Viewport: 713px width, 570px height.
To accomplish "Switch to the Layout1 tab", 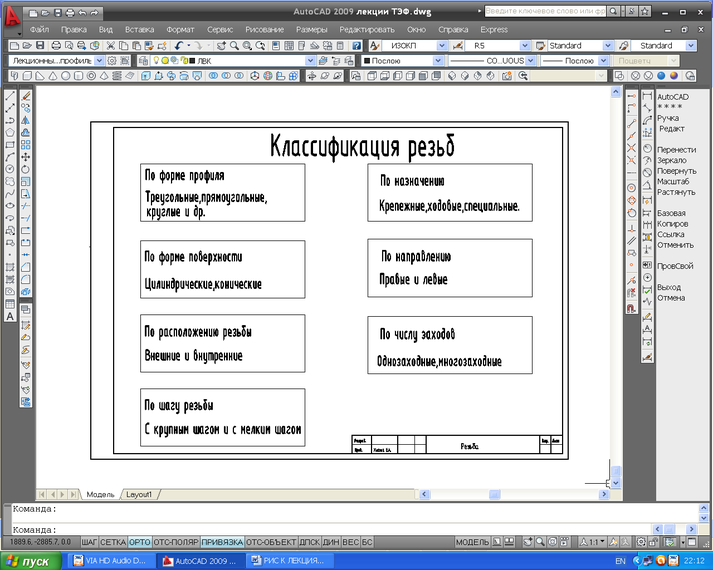I will [137, 495].
